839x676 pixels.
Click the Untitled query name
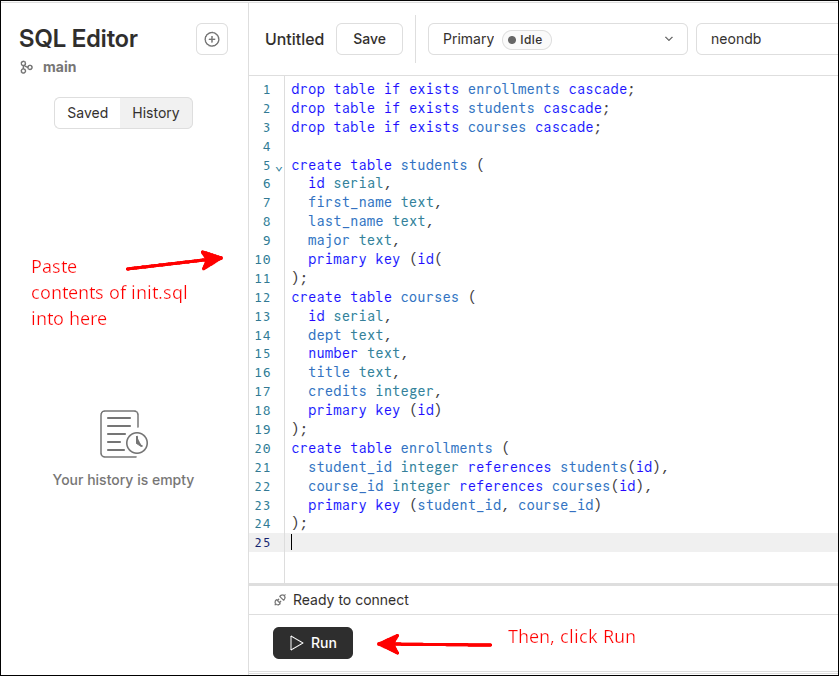(x=294, y=39)
